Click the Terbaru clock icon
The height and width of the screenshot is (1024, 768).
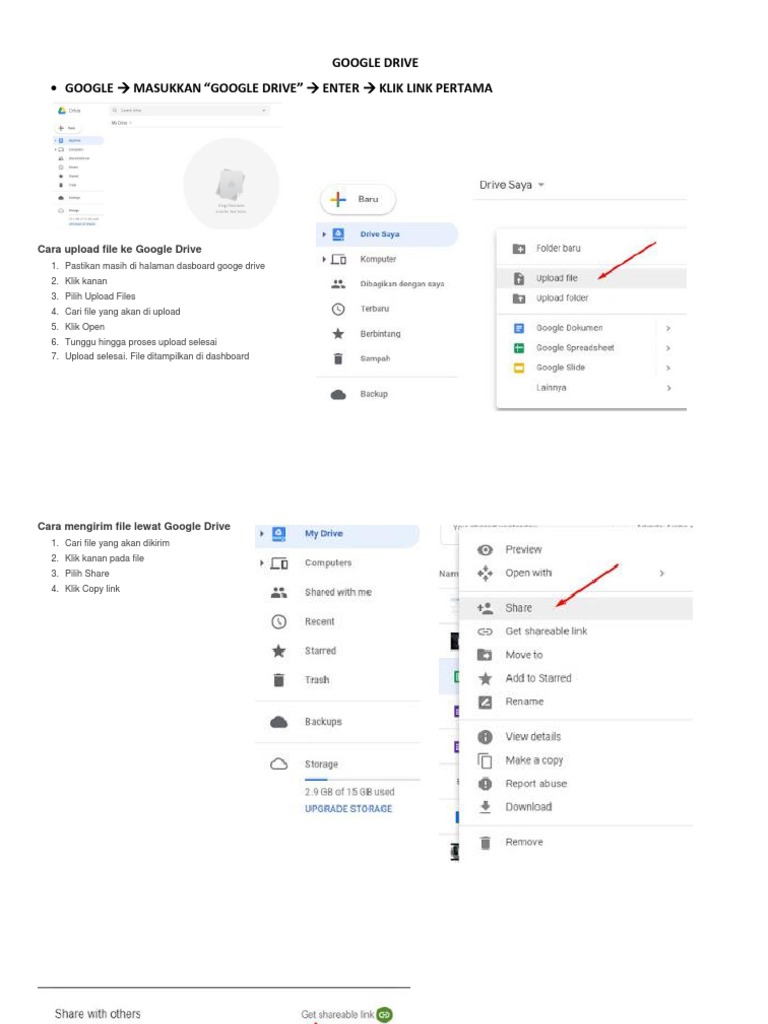tap(338, 309)
